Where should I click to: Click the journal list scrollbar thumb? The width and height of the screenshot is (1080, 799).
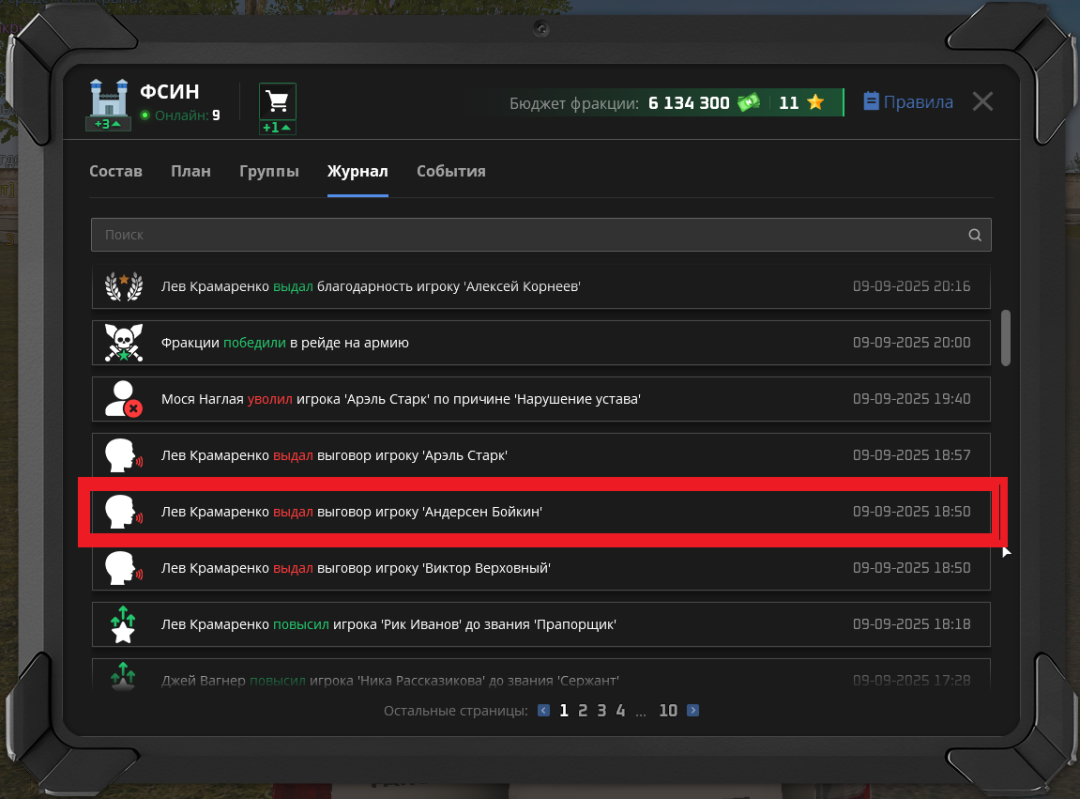[1005, 338]
